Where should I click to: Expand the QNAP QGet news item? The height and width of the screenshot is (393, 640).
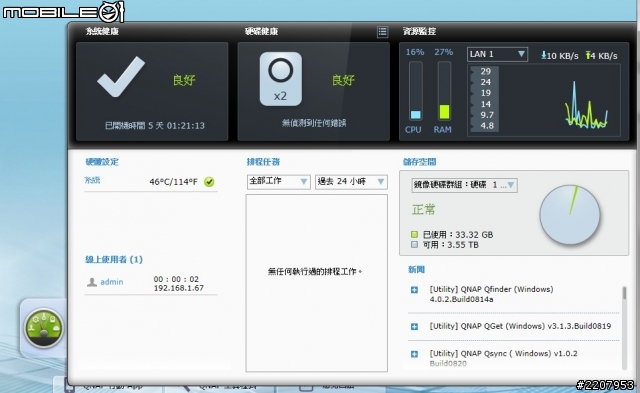tap(414, 326)
